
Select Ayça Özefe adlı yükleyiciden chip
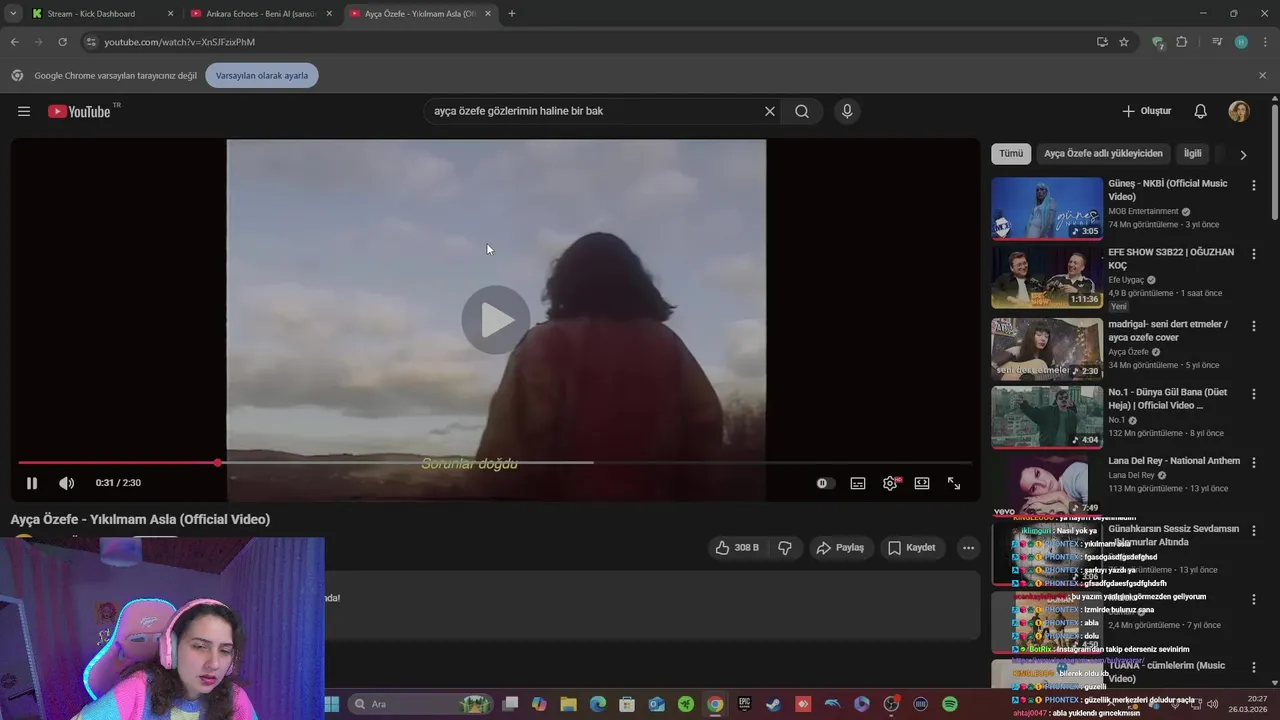tap(1103, 154)
